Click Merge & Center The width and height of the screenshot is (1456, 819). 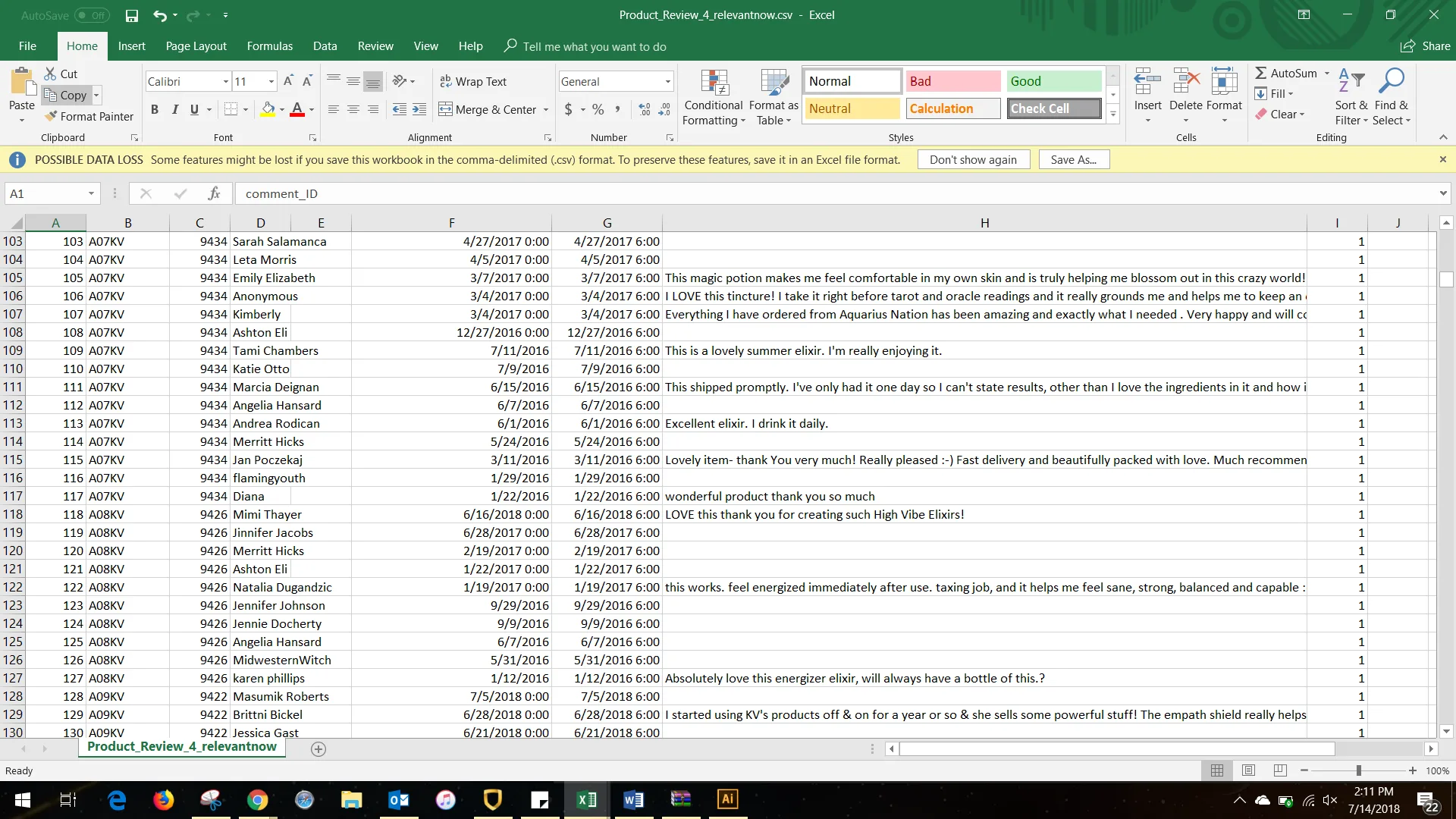click(x=489, y=109)
